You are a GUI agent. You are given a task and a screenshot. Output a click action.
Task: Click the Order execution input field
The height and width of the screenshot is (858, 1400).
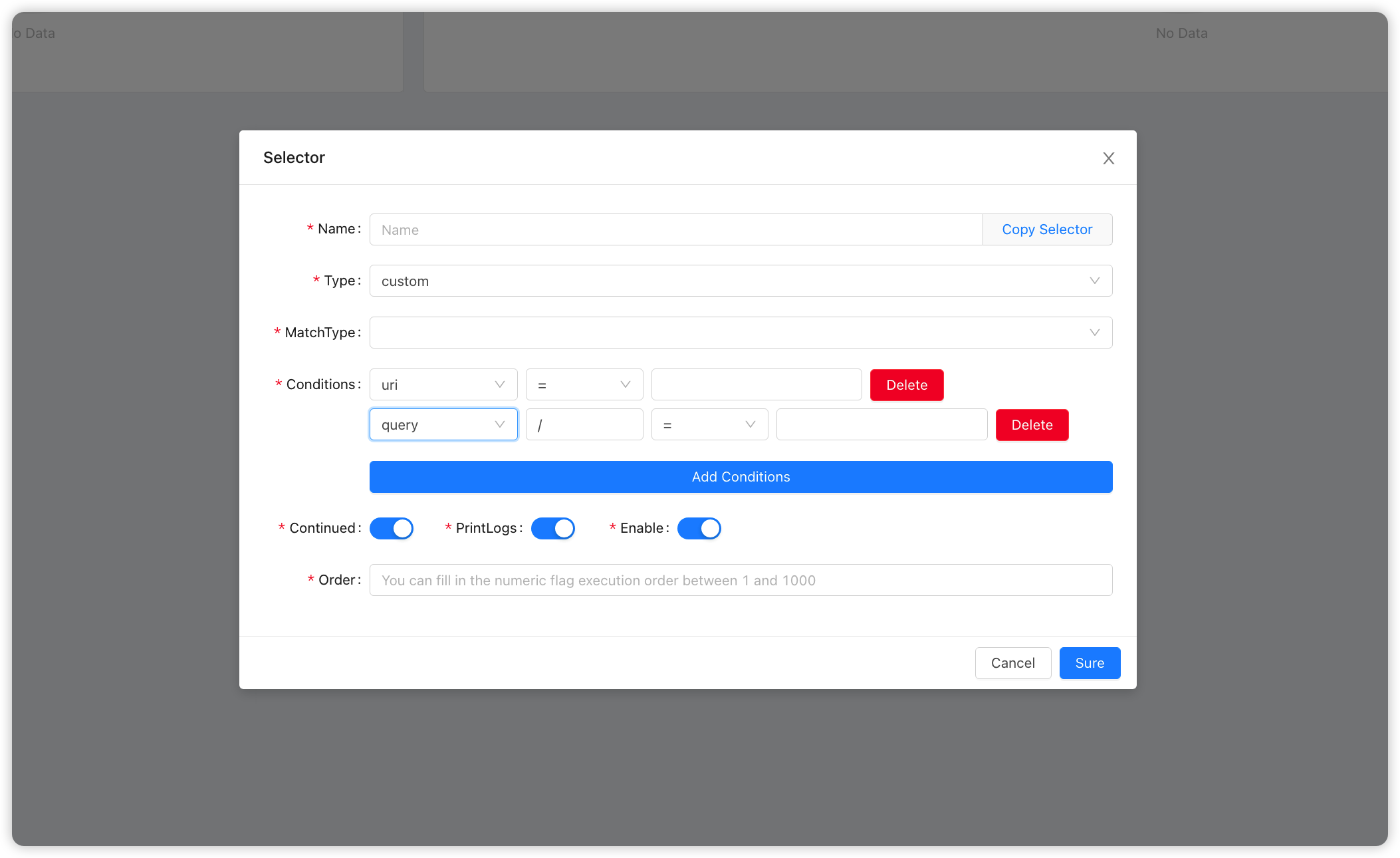tap(741, 579)
